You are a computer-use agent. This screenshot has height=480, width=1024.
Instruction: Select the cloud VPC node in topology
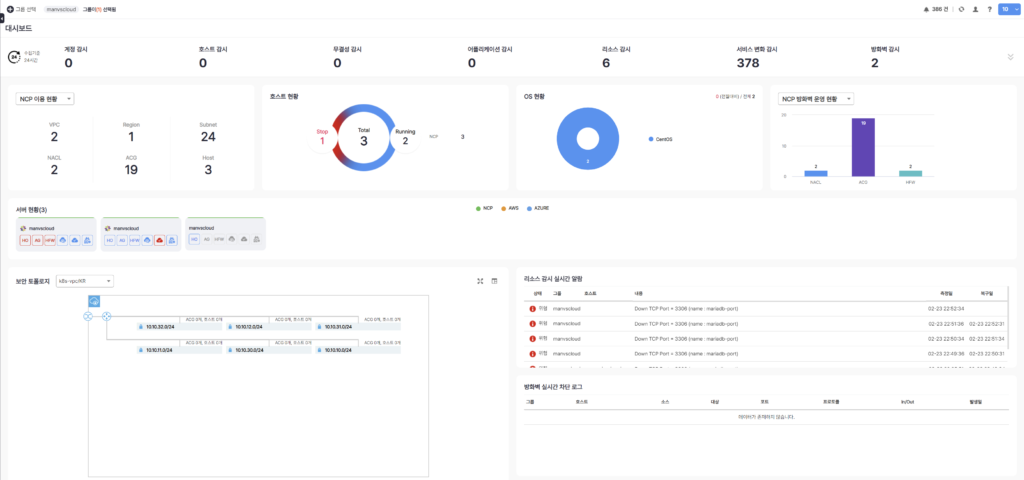tap(94, 301)
